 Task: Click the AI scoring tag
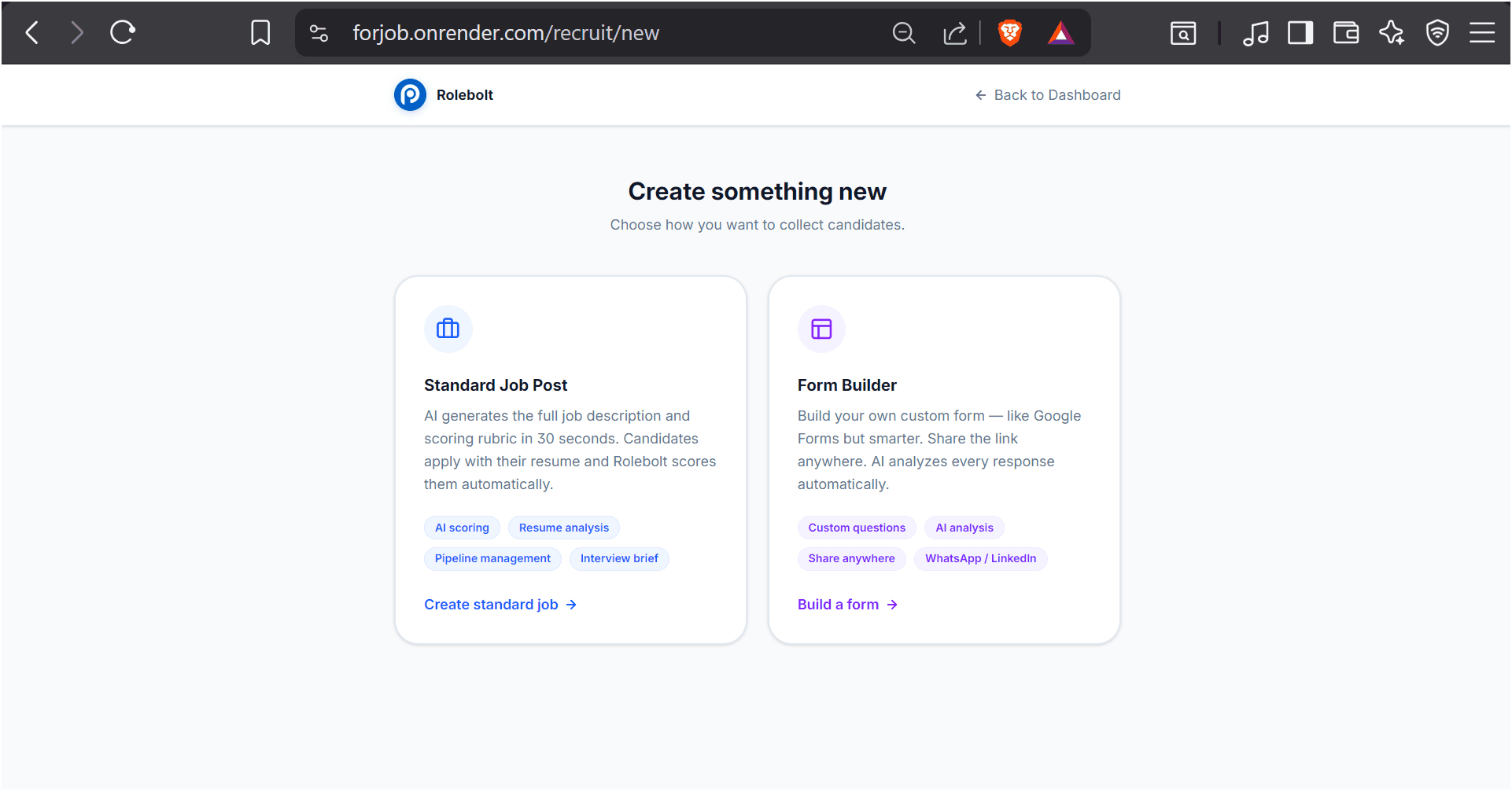pyautogui.click(x=462, y=528)
